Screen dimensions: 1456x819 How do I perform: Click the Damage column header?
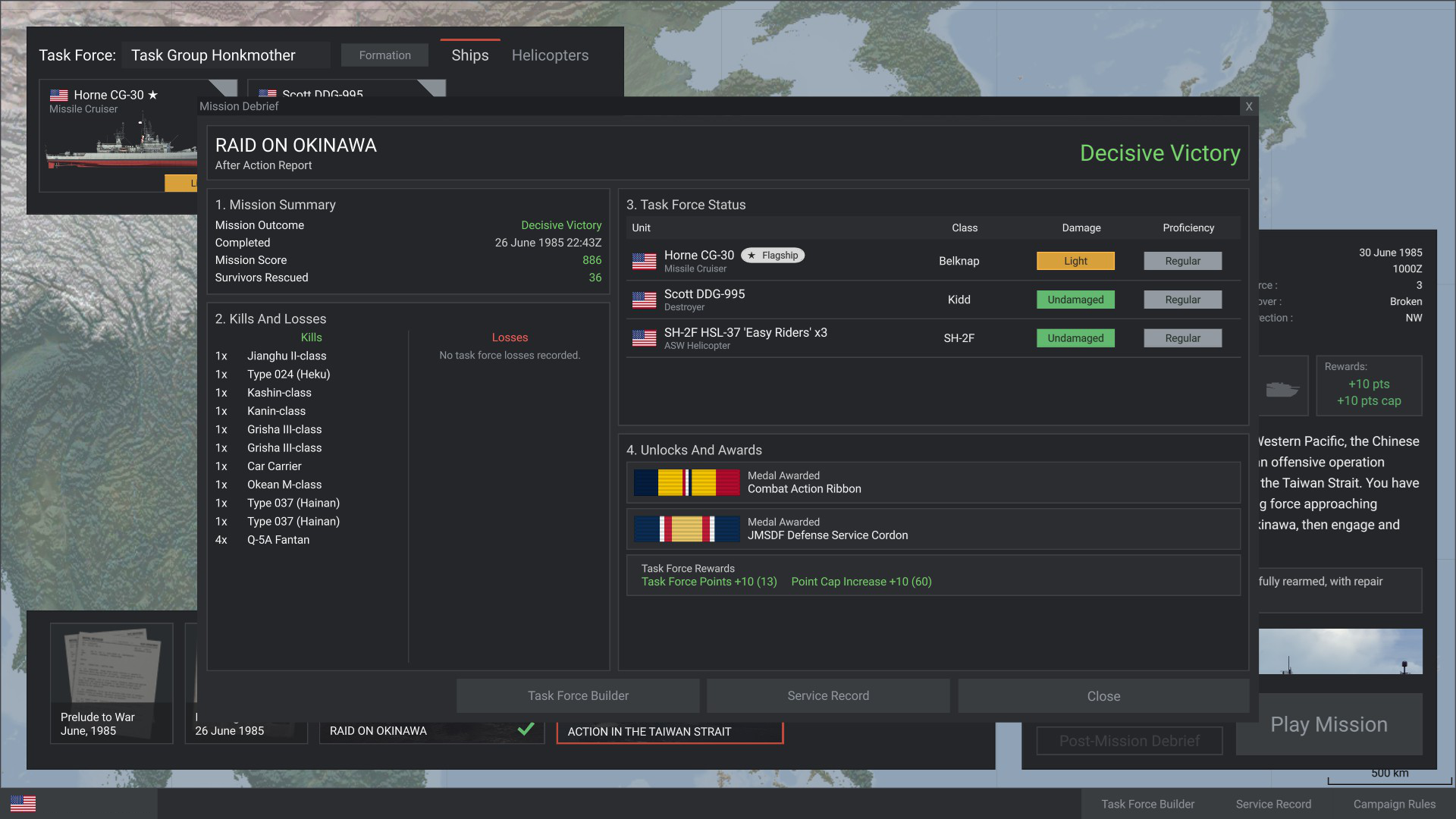[x=1081, y=227]
